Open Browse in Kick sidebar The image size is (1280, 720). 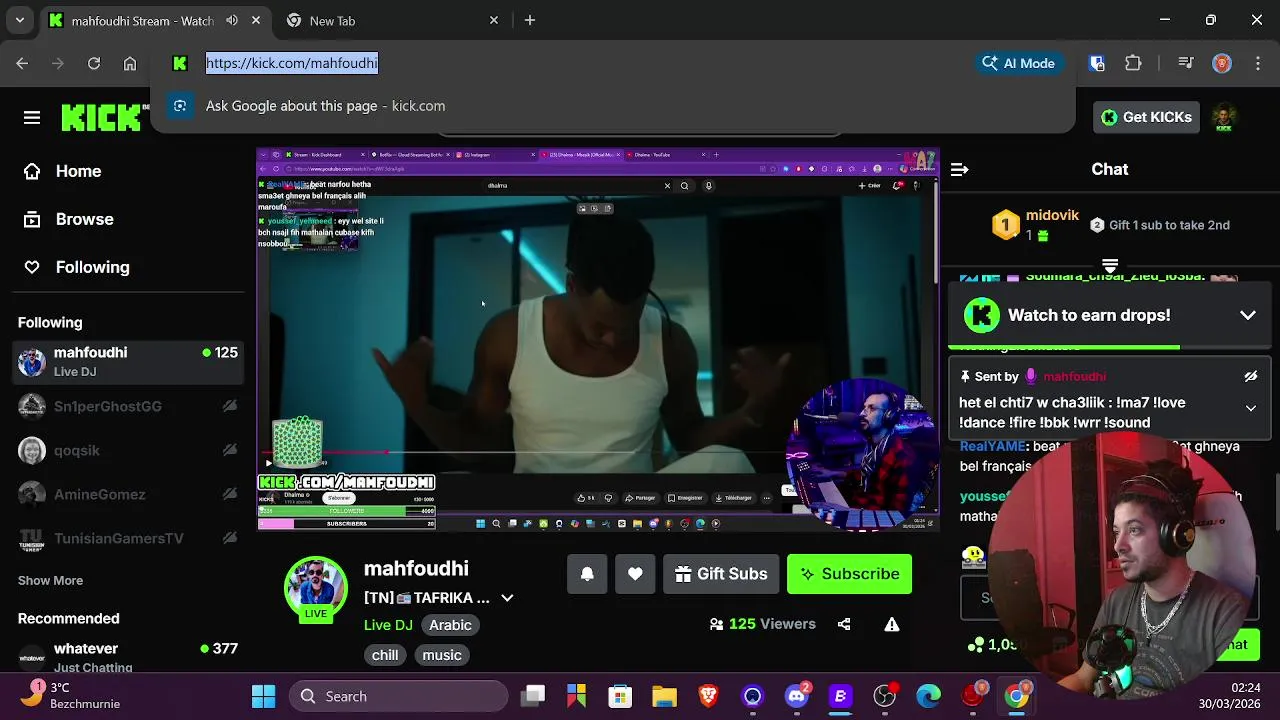[x=84, y=219]
